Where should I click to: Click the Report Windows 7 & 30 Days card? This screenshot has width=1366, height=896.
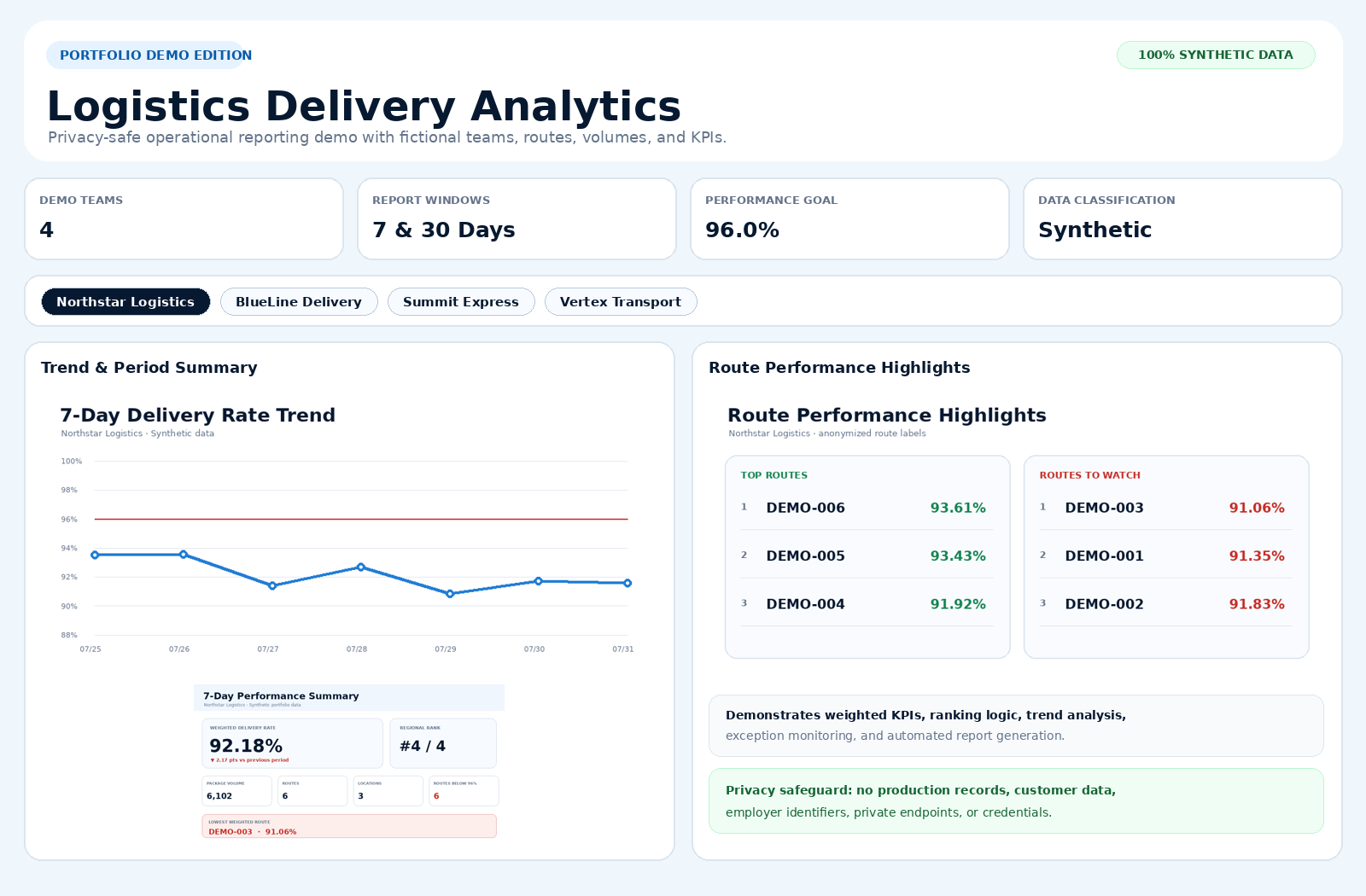517,218
